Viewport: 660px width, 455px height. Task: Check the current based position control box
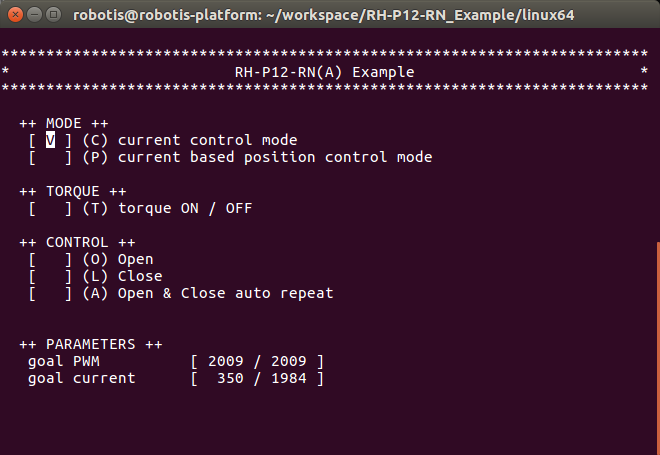point(50,158)
